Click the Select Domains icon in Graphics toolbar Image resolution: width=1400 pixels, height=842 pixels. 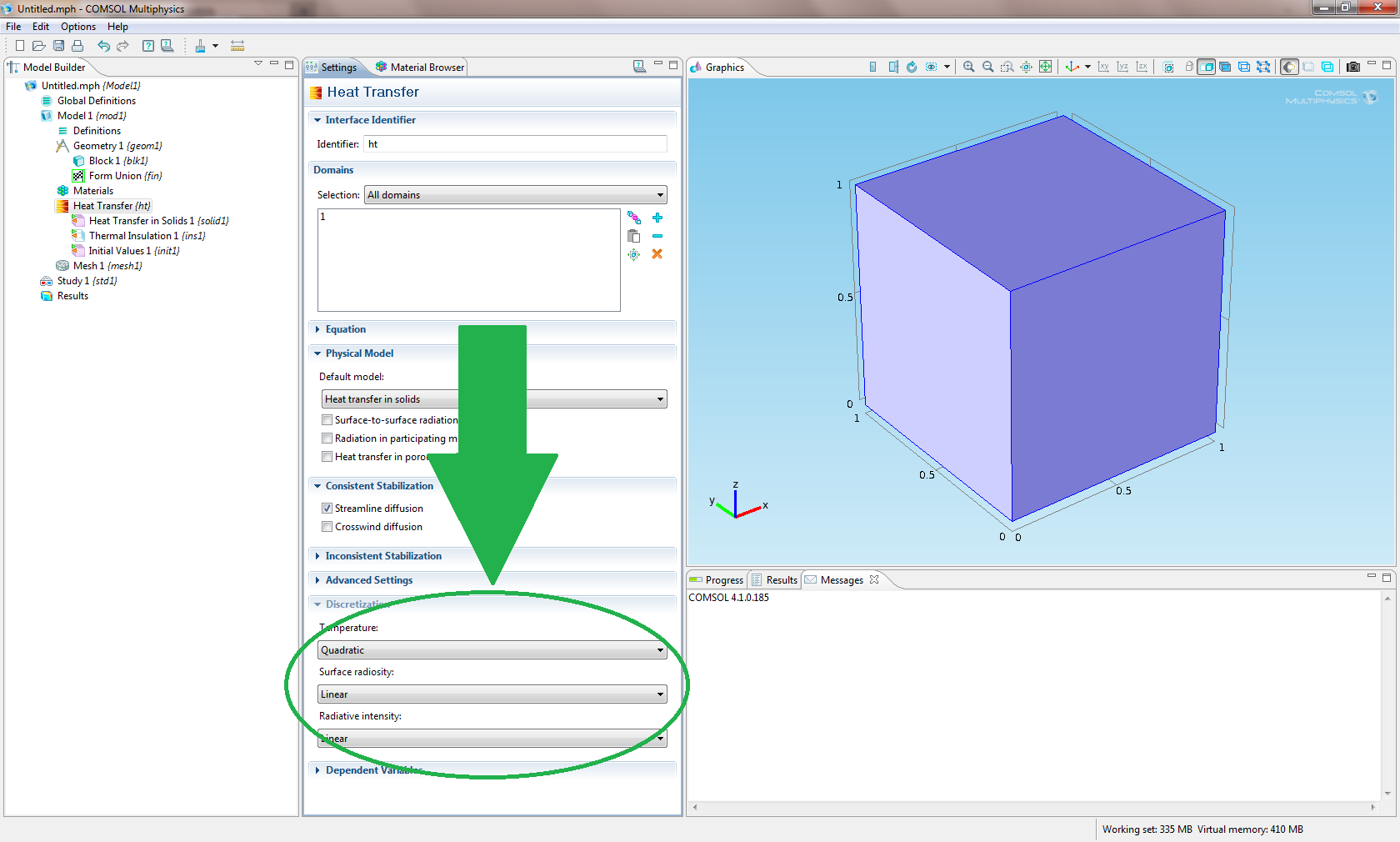click(1206, 67)
